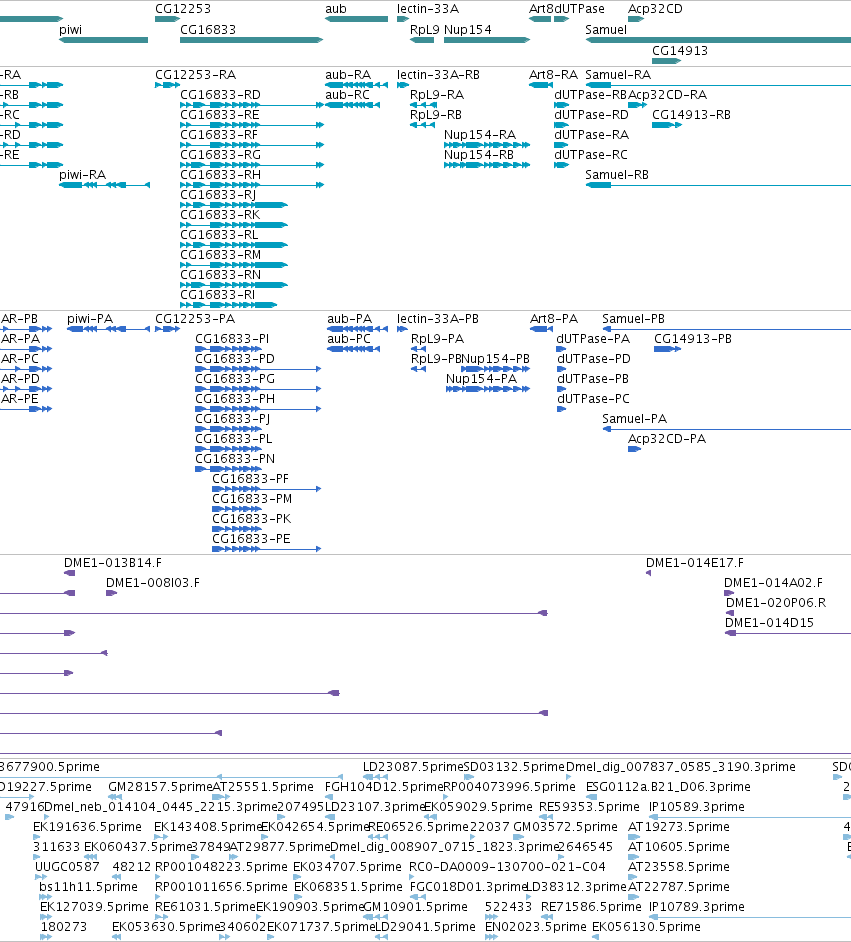Click transcript CG16833-RE label
Image resolution: width=851 pixels, height=942 pixels.
point(220,114)
